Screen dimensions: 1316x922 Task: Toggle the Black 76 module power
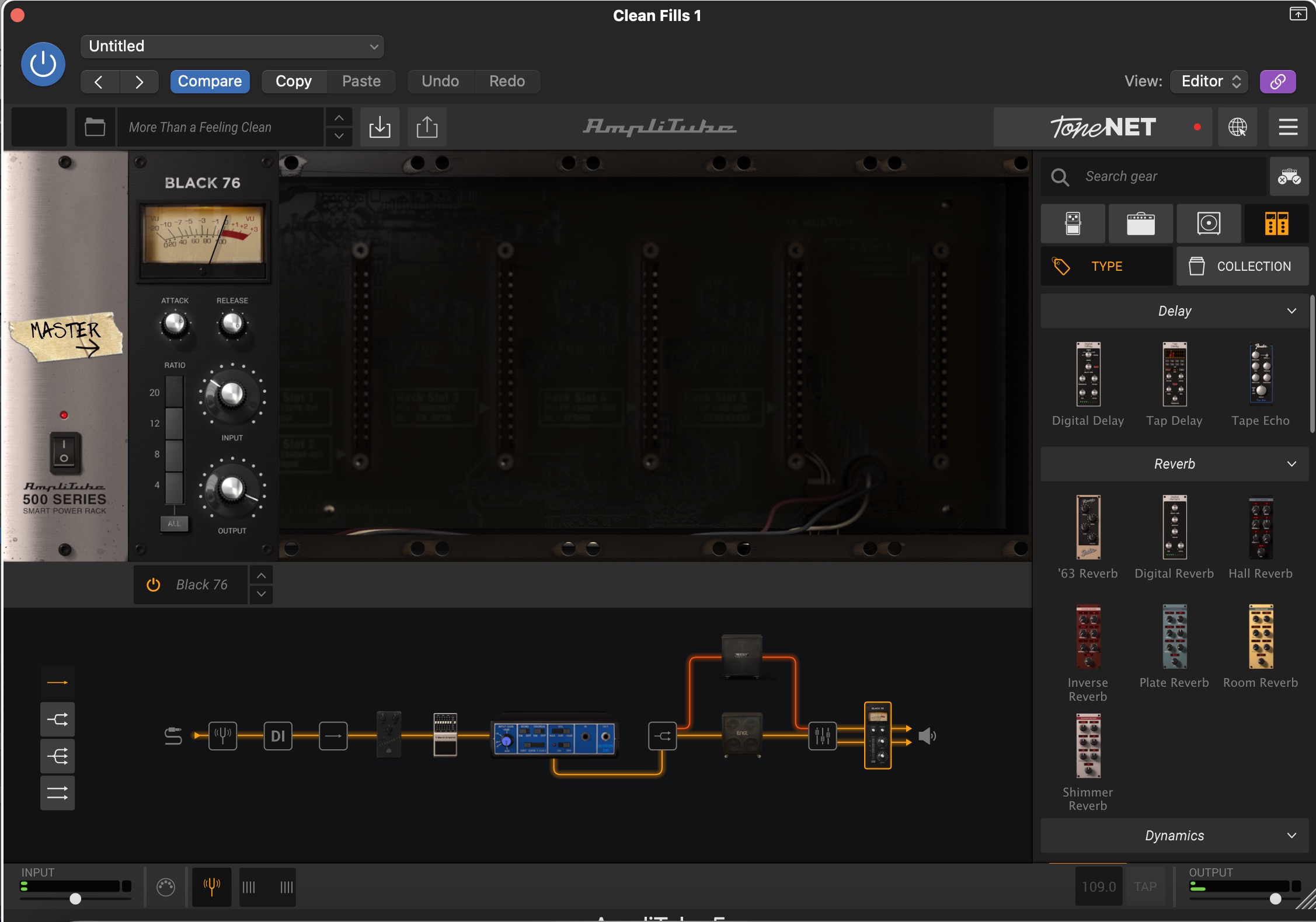[x=153, y=585]
